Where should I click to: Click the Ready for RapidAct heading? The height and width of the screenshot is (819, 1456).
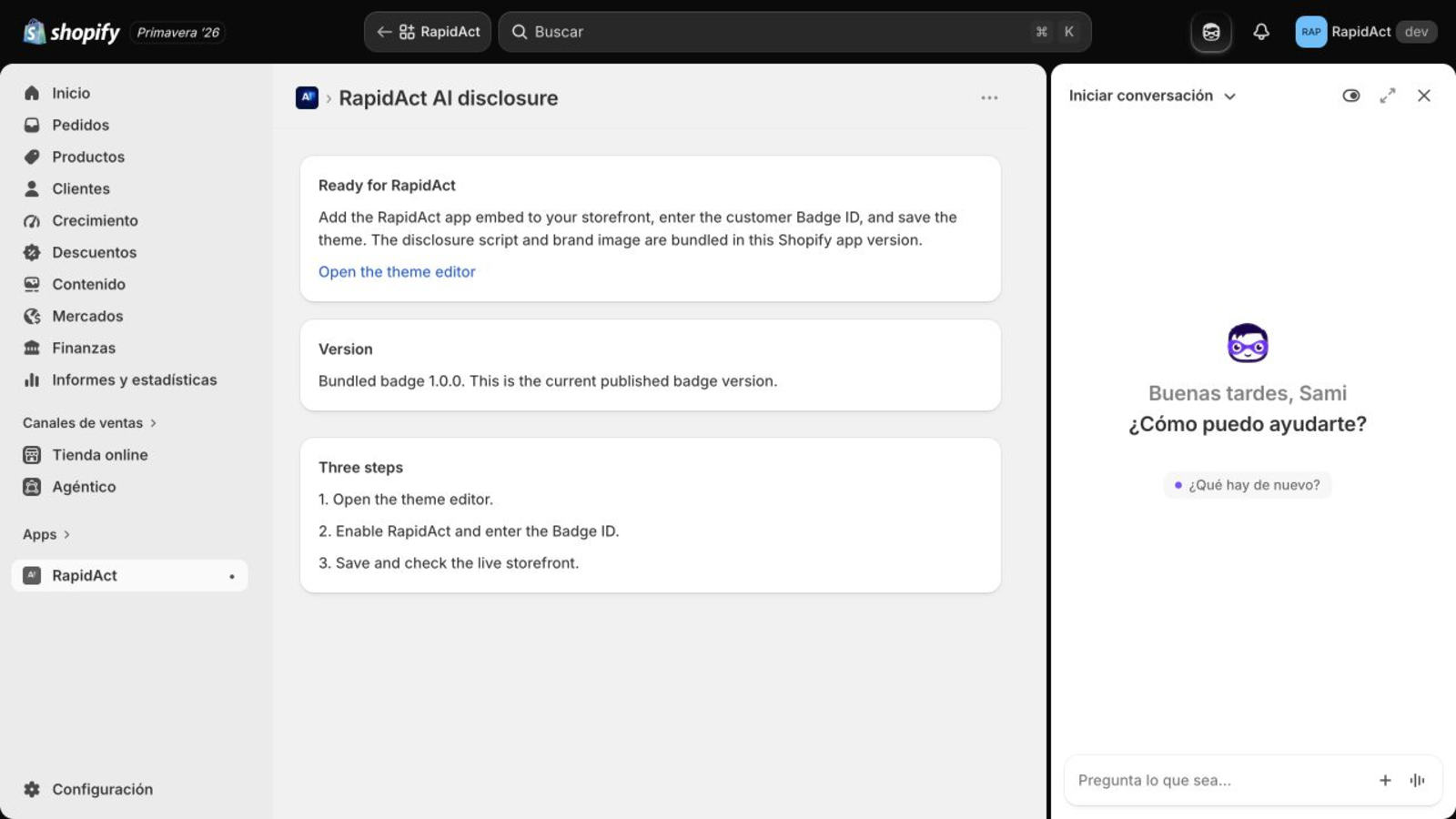[x=387, y=186]
